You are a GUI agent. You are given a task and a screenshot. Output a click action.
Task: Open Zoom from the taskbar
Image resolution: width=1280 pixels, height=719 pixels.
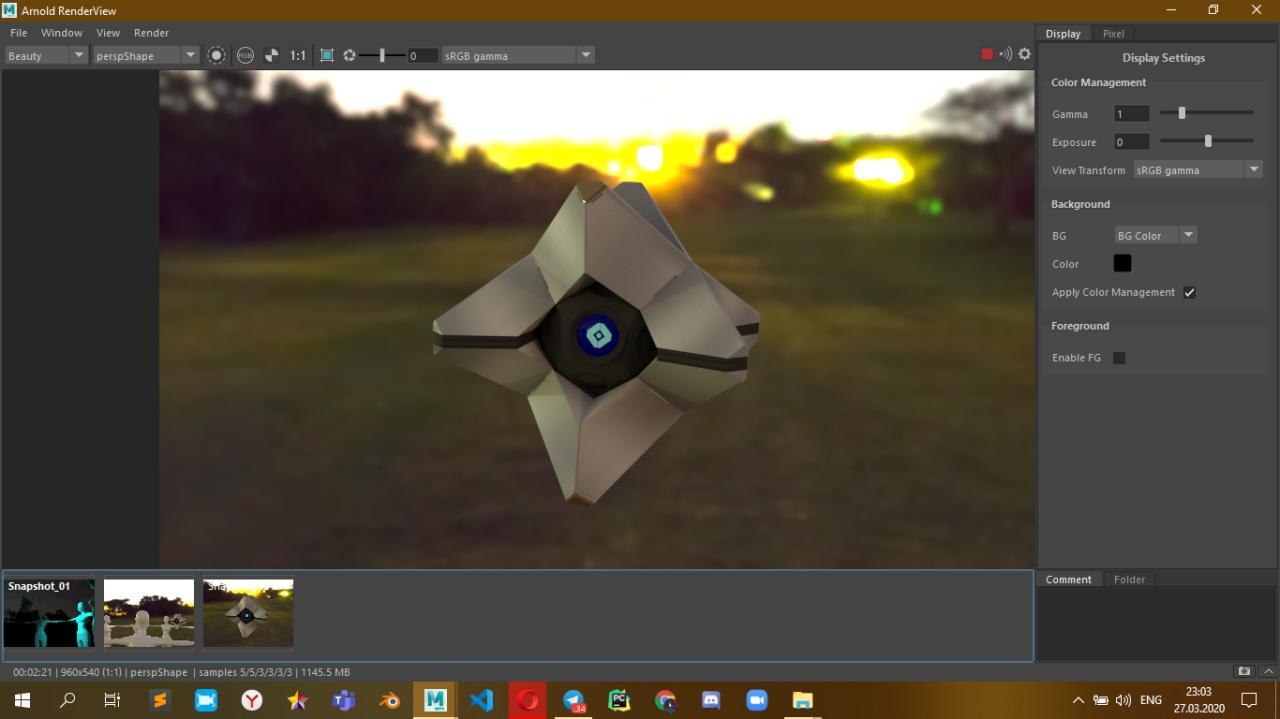click(x=757, y=700)
